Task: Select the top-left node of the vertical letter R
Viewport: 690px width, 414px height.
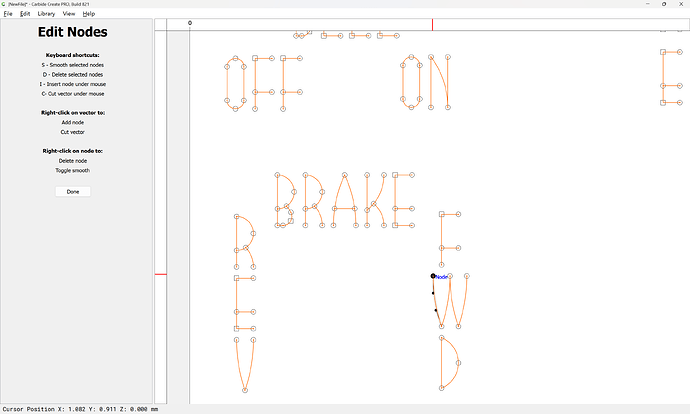Action: (236, 216)
